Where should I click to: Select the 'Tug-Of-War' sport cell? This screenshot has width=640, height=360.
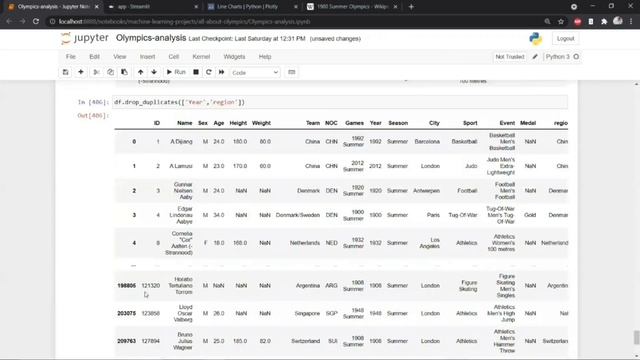tap(462, 215)
